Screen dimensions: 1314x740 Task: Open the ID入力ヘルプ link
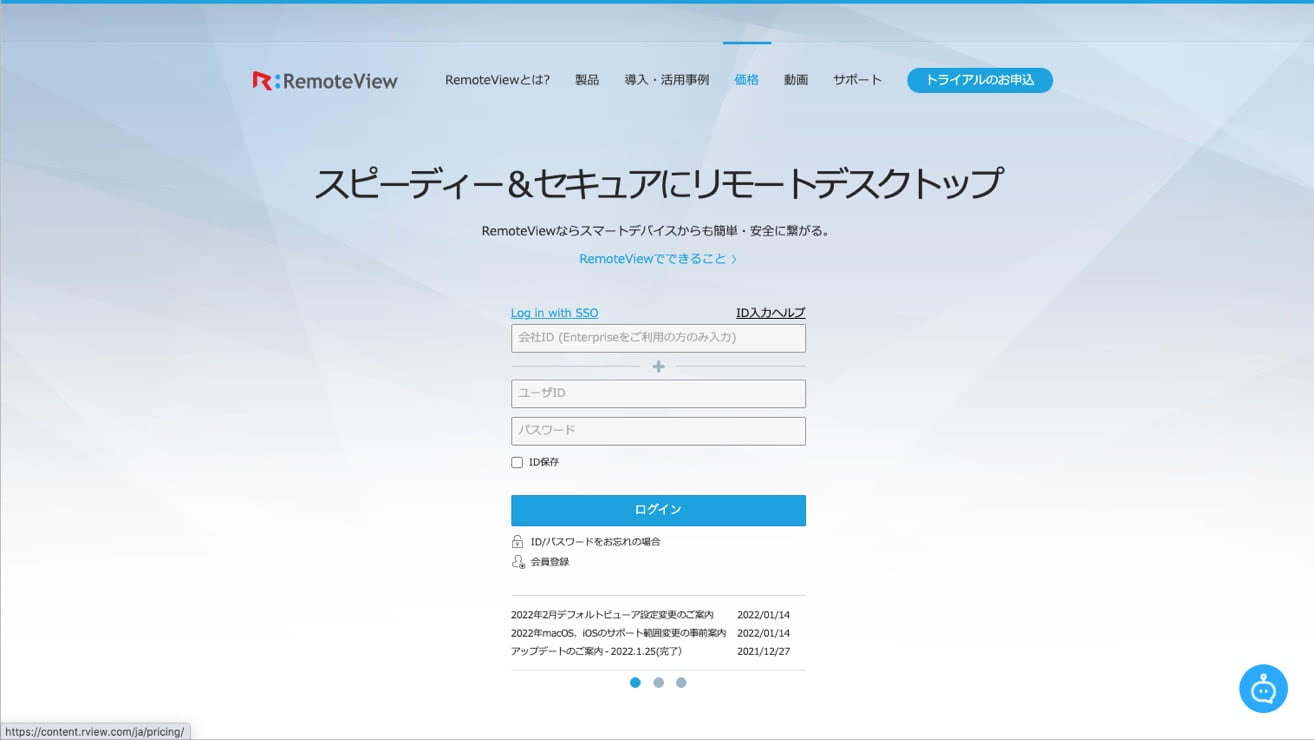[771, 313]
